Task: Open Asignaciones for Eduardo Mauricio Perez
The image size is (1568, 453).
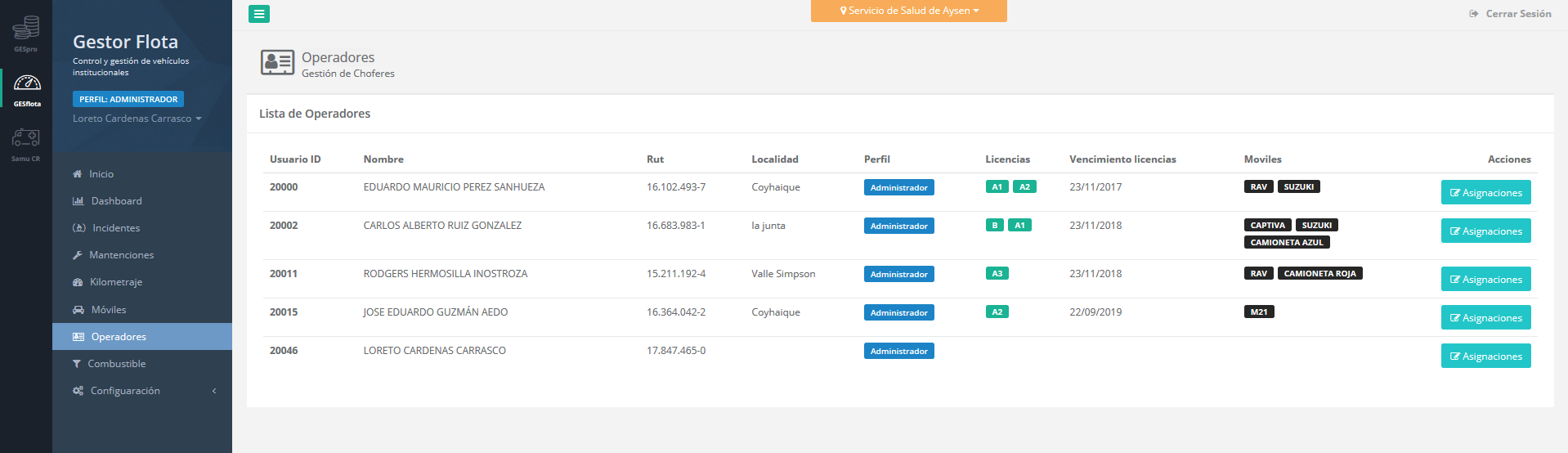Action: [1485, 193]
